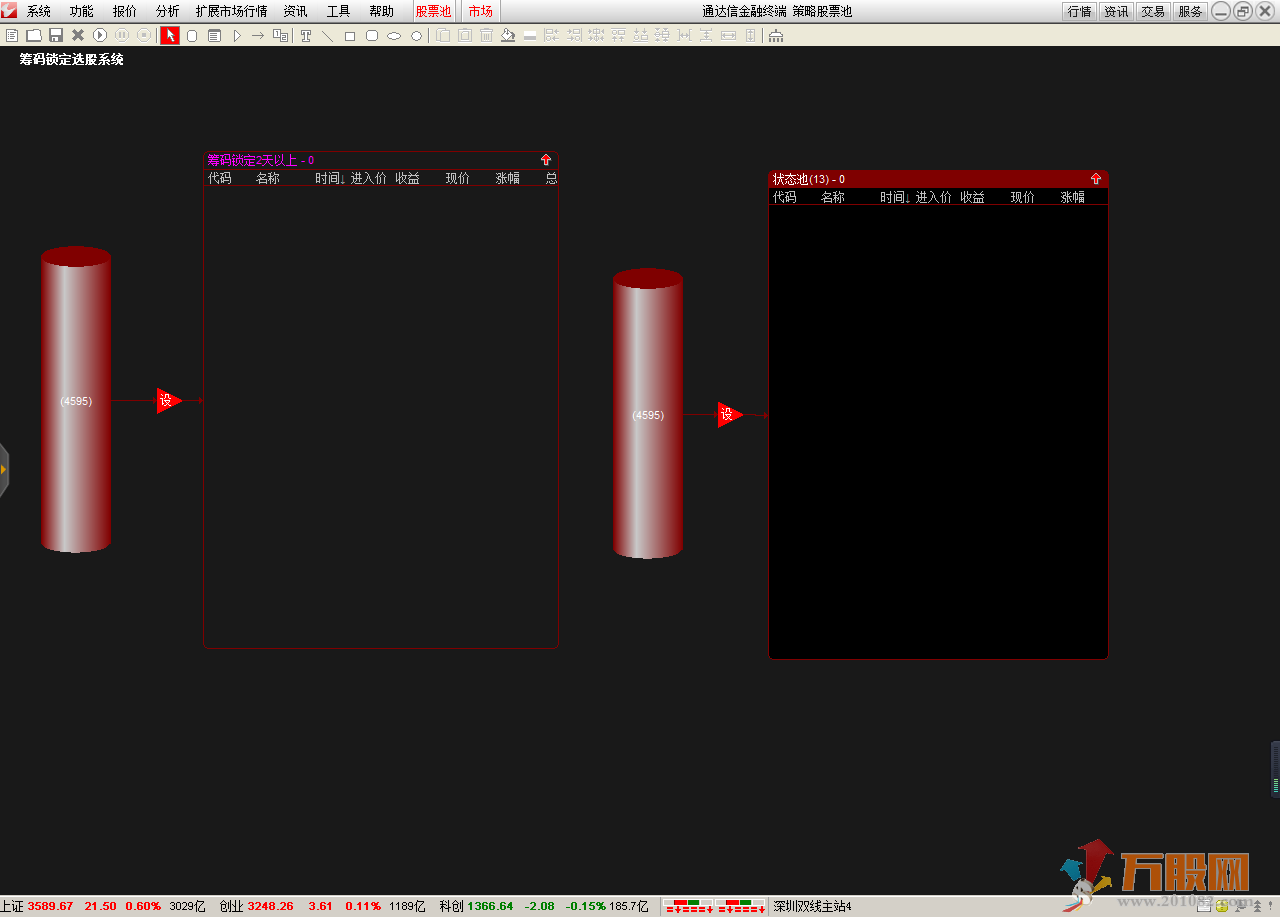Click the grayed paste icon in toolbar
This screenshot has width=1280, height=918.
[464, 35]
